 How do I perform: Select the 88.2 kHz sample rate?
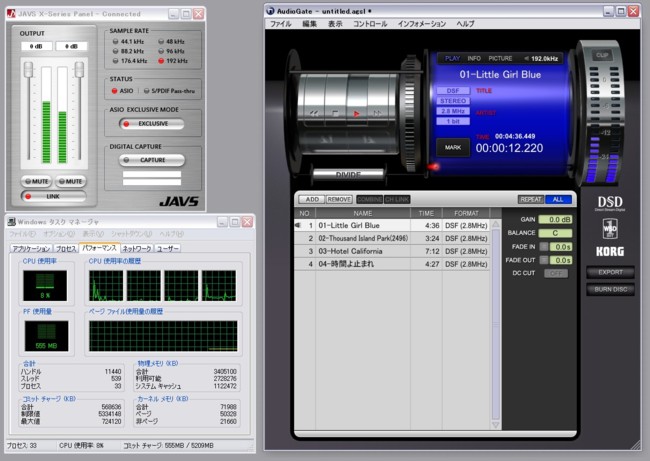point(128,51)
